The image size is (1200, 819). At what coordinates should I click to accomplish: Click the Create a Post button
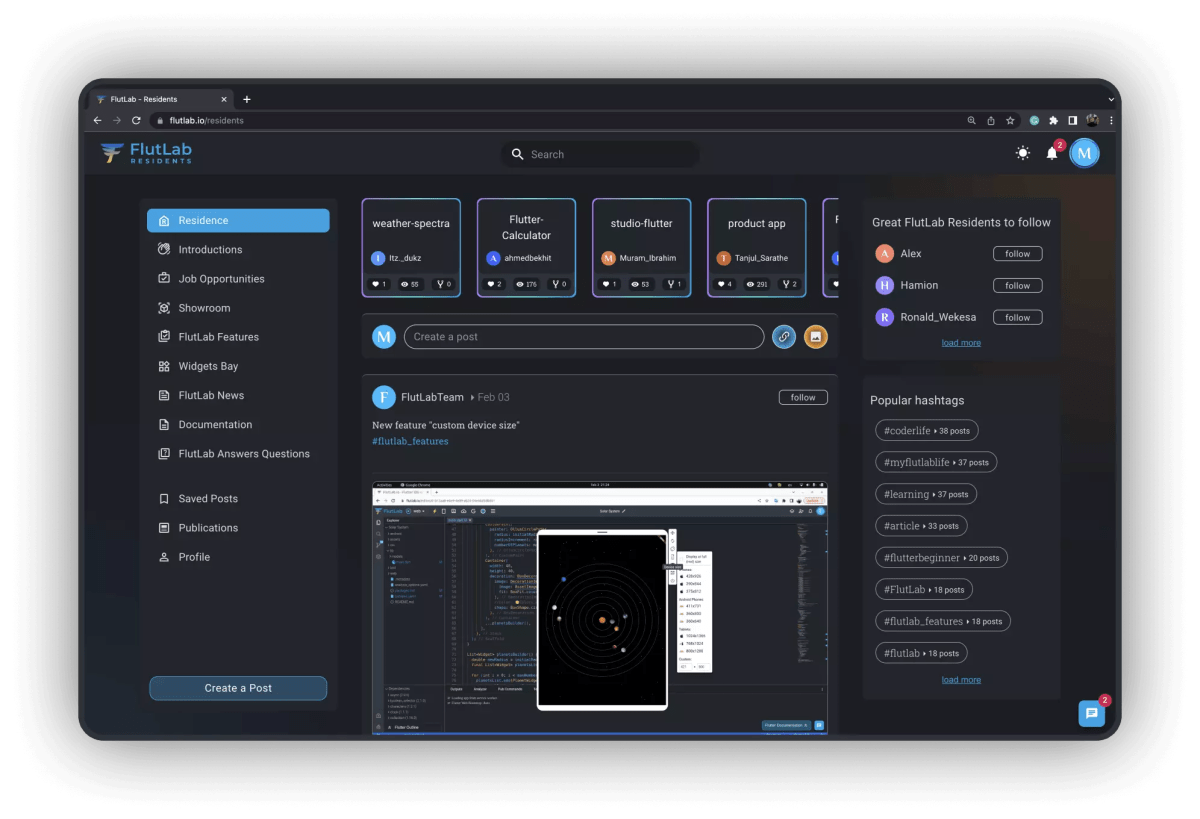click(x=238, y=688)
